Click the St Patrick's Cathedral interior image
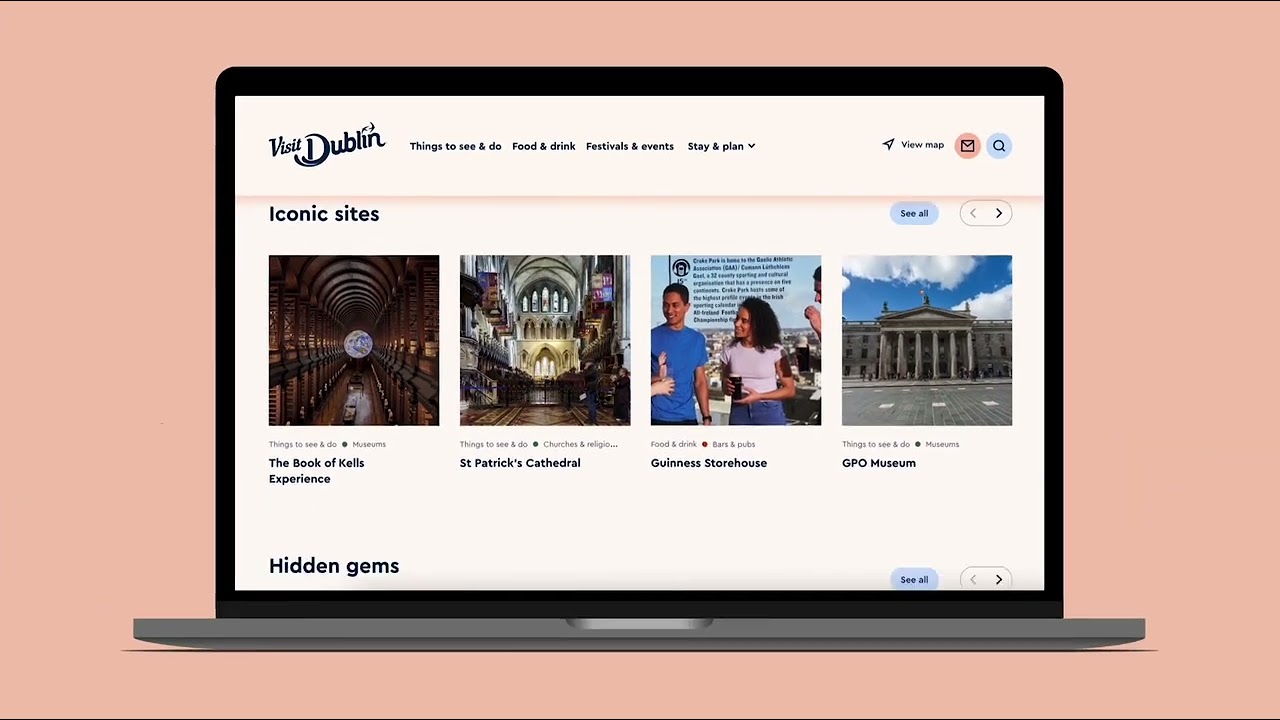 tap(545, 340)
